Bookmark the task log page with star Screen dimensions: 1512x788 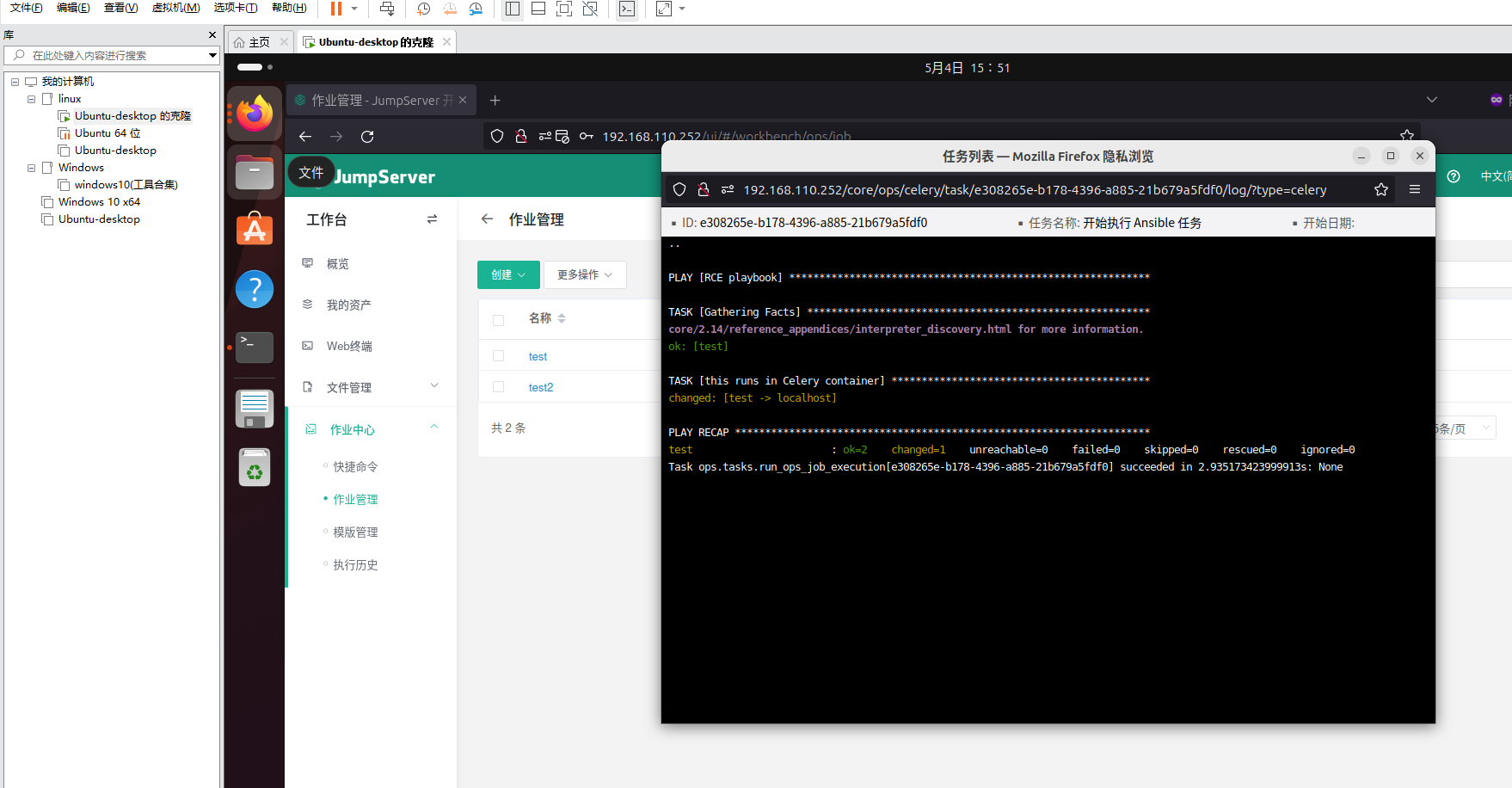[1381, 190]
